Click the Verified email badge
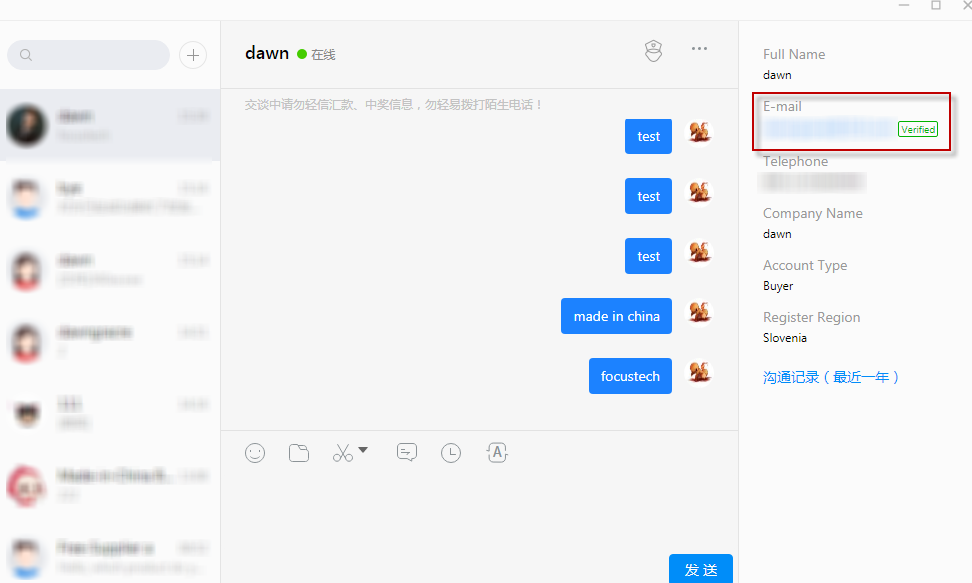972x583 pixels. tap(918, 129)
